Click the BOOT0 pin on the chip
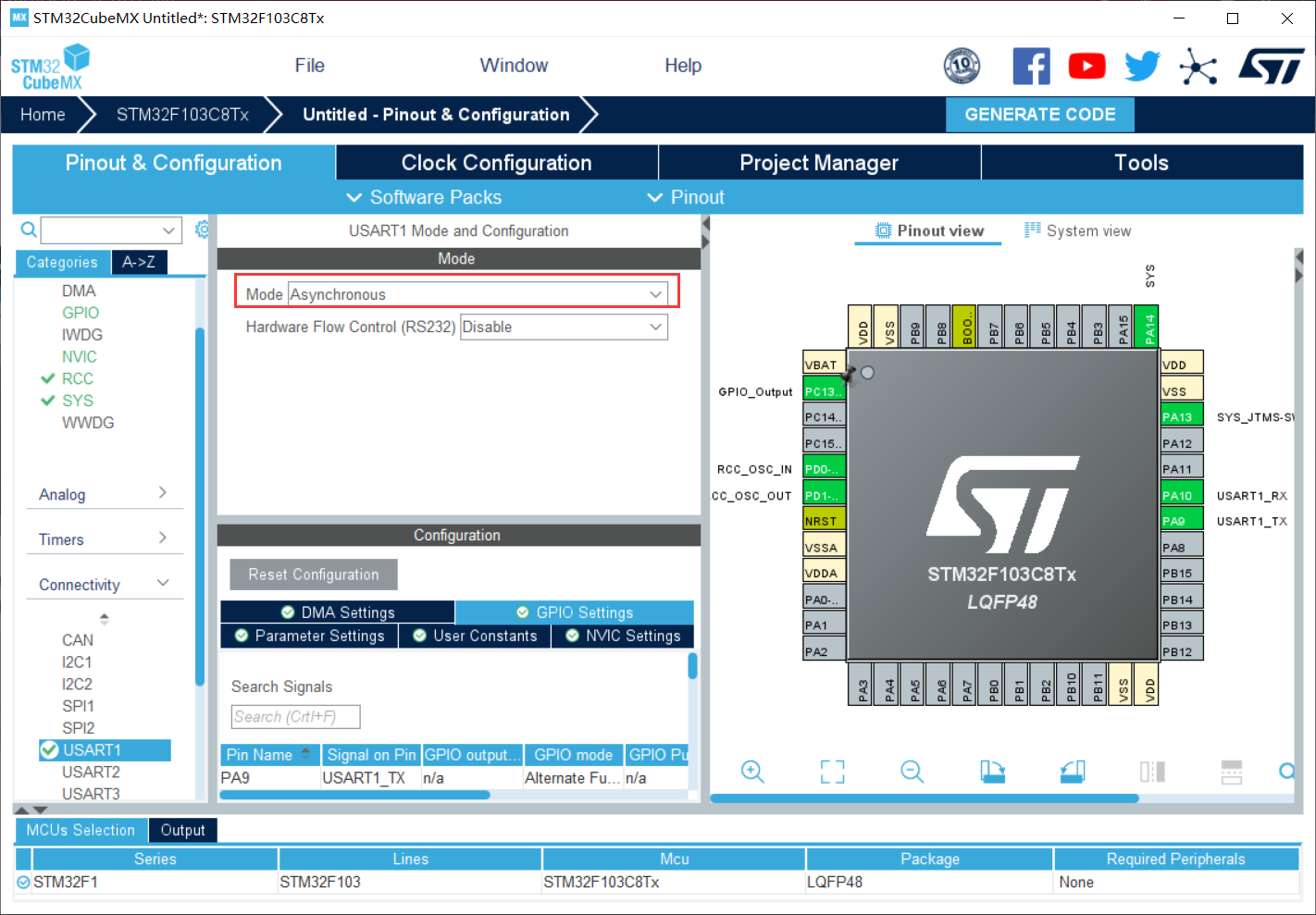This screenshot has height=915, width=1316. 964,326
